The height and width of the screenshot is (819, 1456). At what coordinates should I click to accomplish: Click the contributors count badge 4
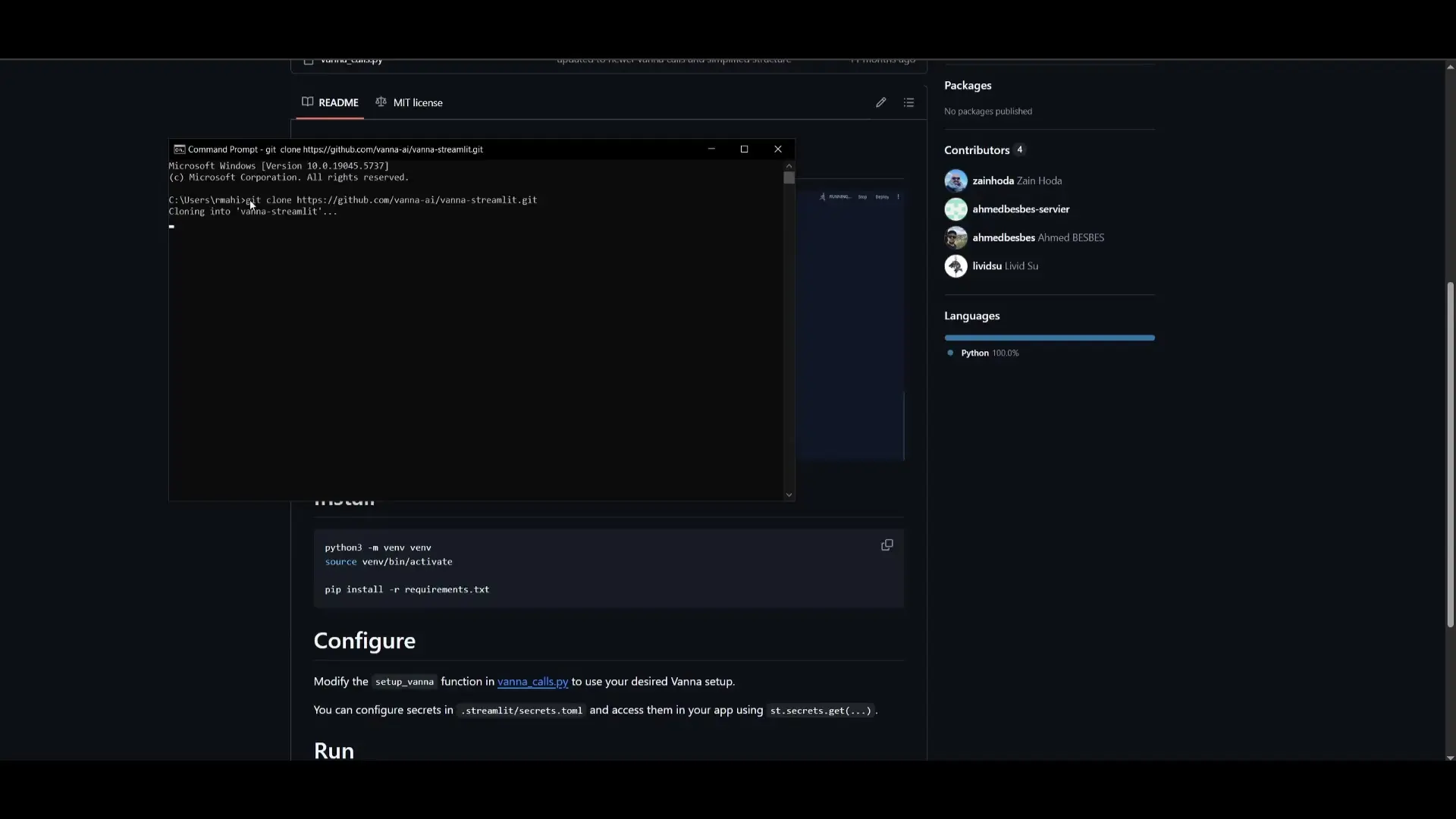click(x=1019, y=149)
